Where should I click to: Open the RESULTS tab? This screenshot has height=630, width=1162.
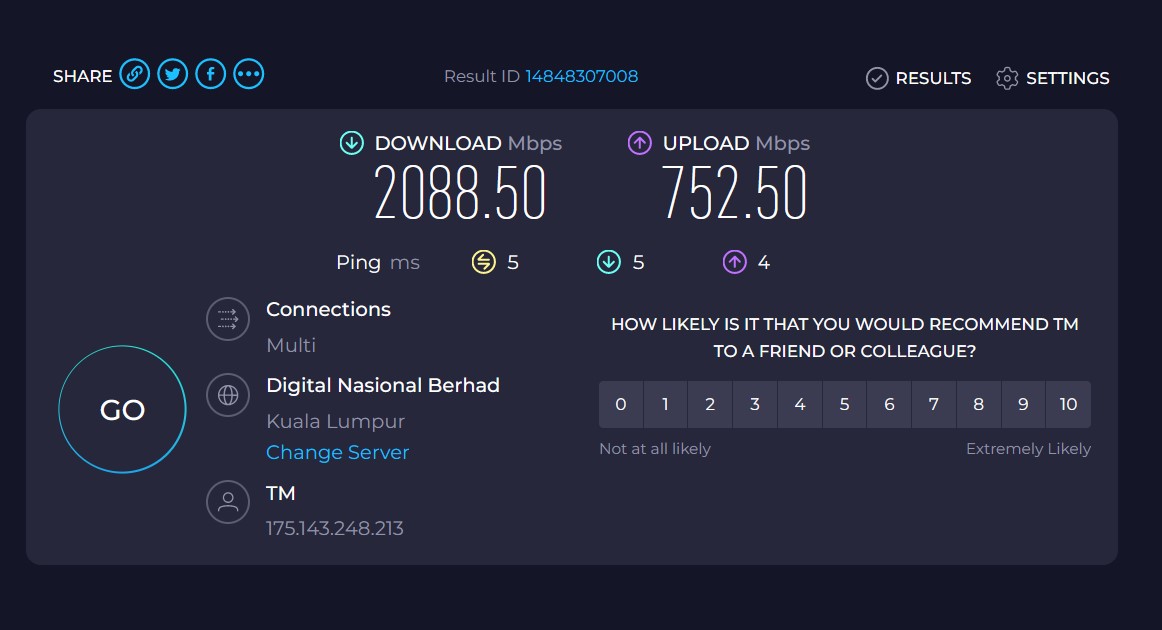[918, 78]
